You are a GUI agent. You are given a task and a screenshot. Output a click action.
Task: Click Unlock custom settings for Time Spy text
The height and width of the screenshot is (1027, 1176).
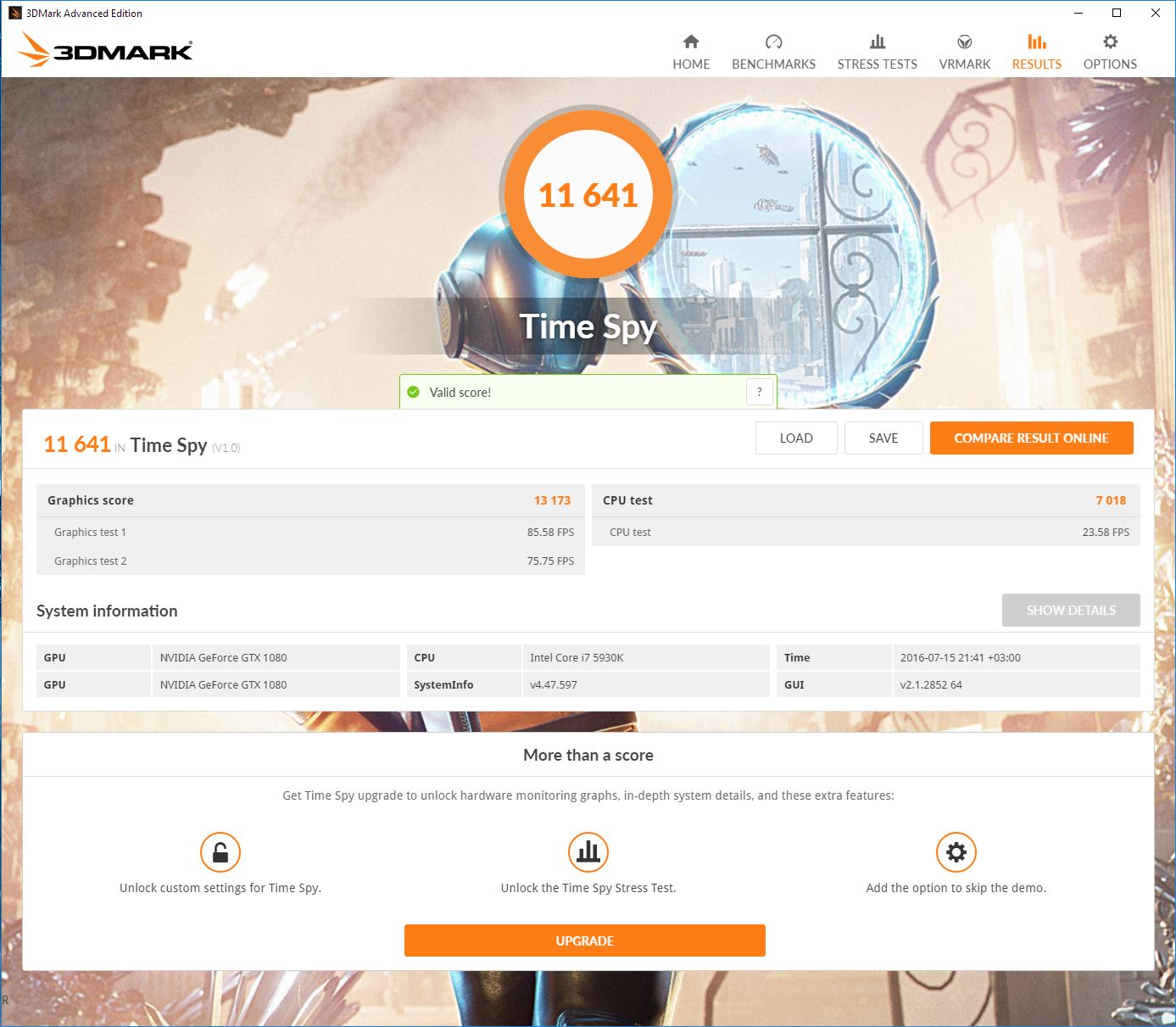tap(220, 888)
